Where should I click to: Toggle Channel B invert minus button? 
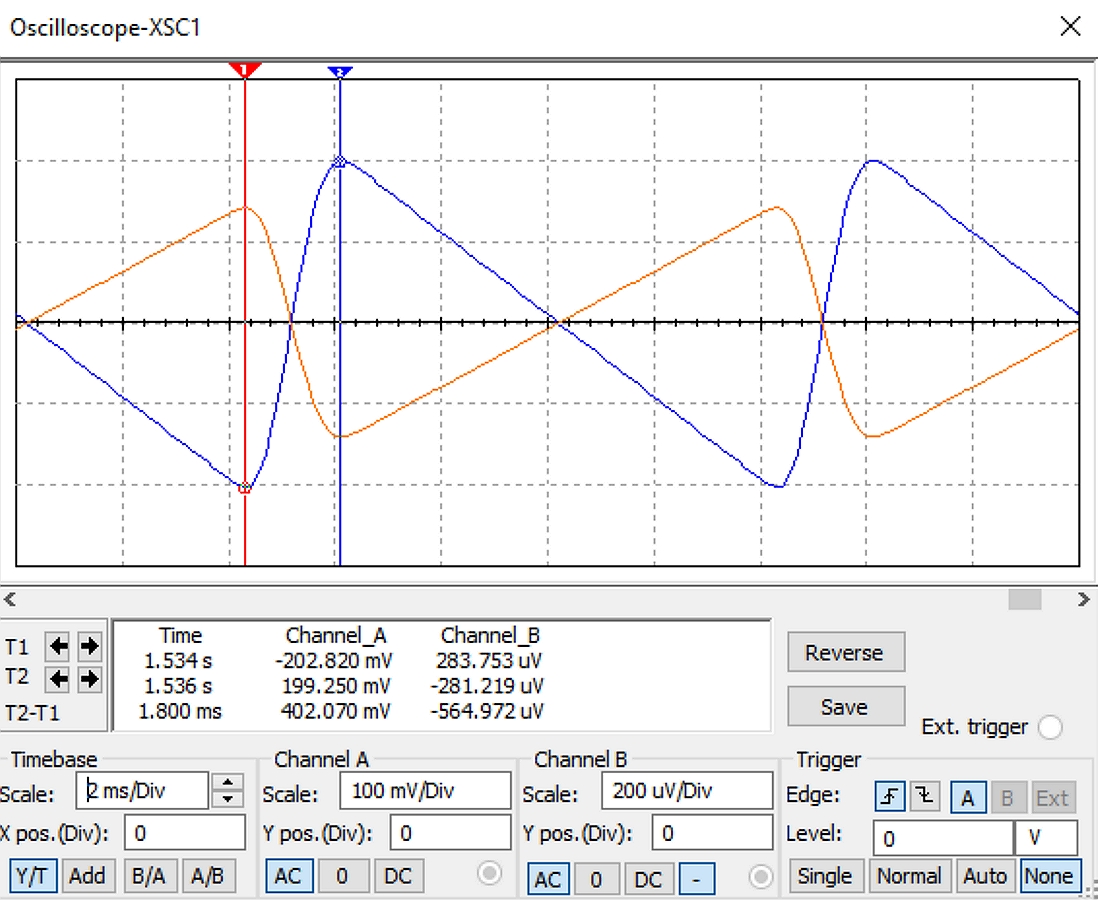point(696,879)
